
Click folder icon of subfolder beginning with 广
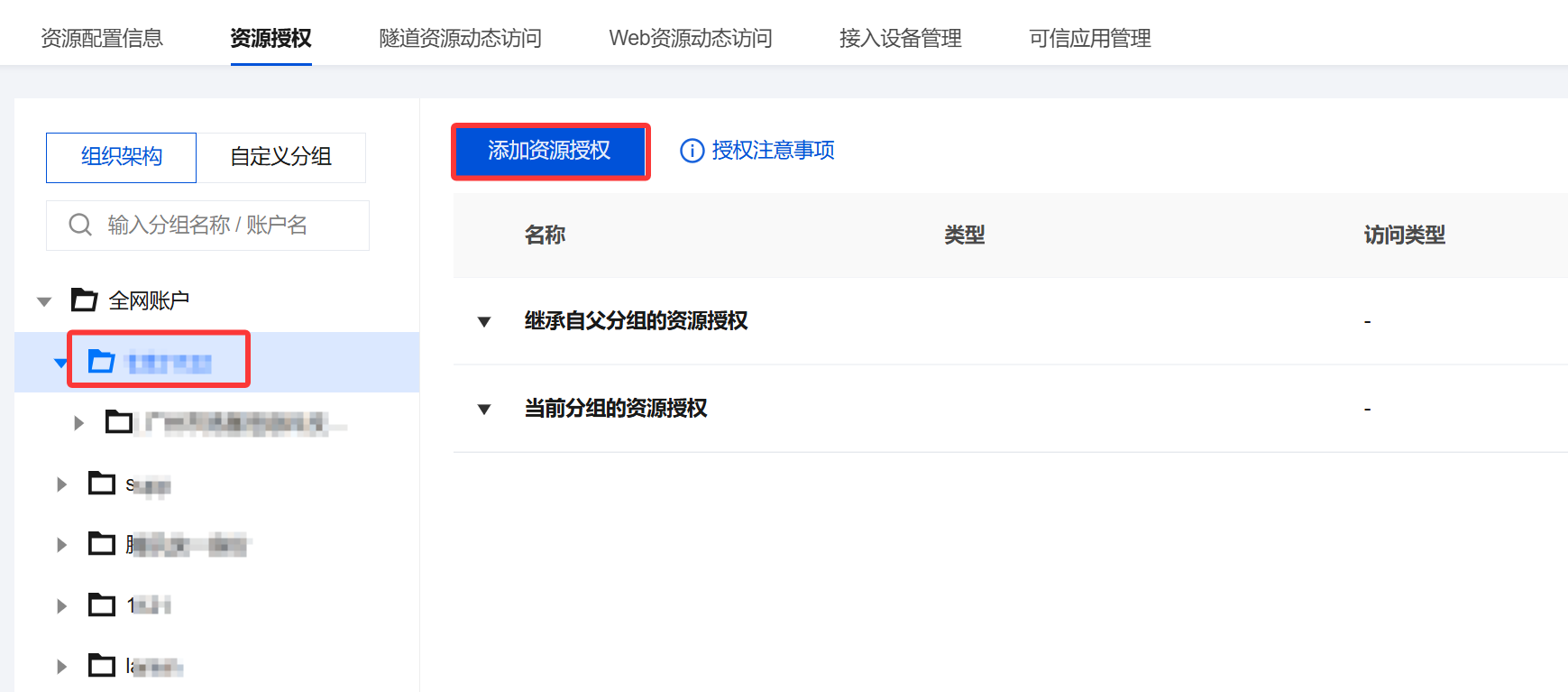click(119, 421)
